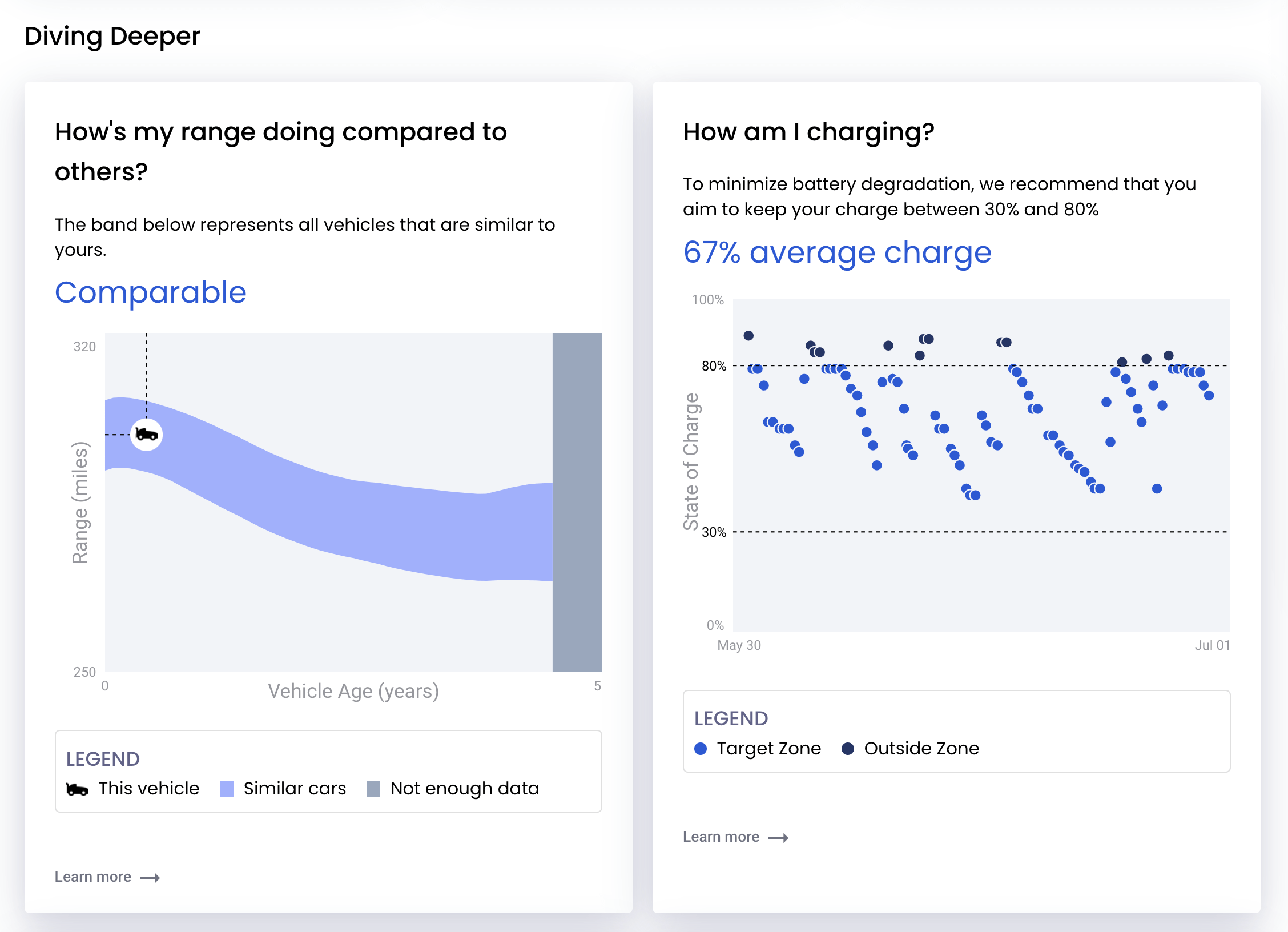
Task: Click arrow beside charging Learn more
Action: pos(778,838)
